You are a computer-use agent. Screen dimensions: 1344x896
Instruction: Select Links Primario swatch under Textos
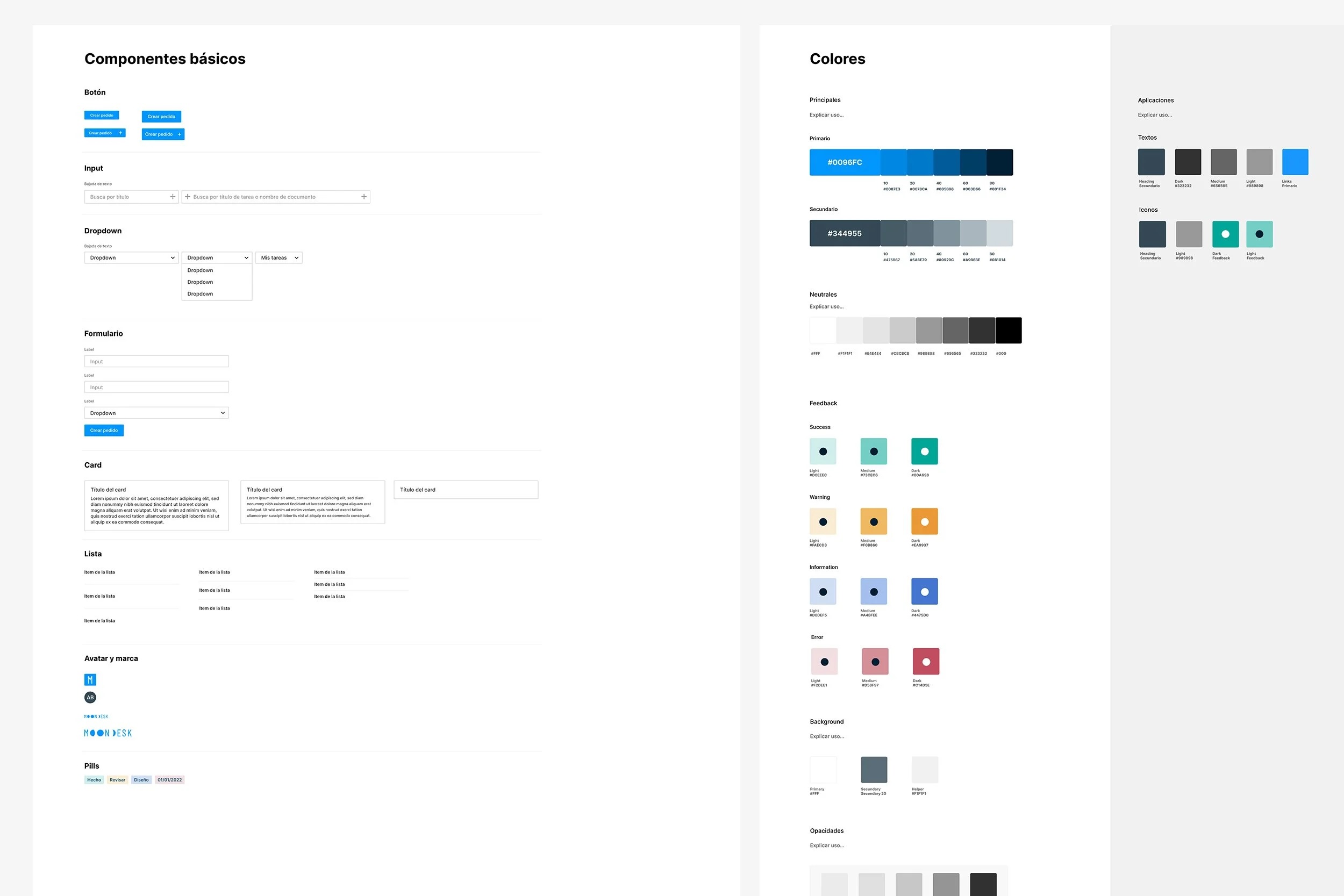point(1296,162)
